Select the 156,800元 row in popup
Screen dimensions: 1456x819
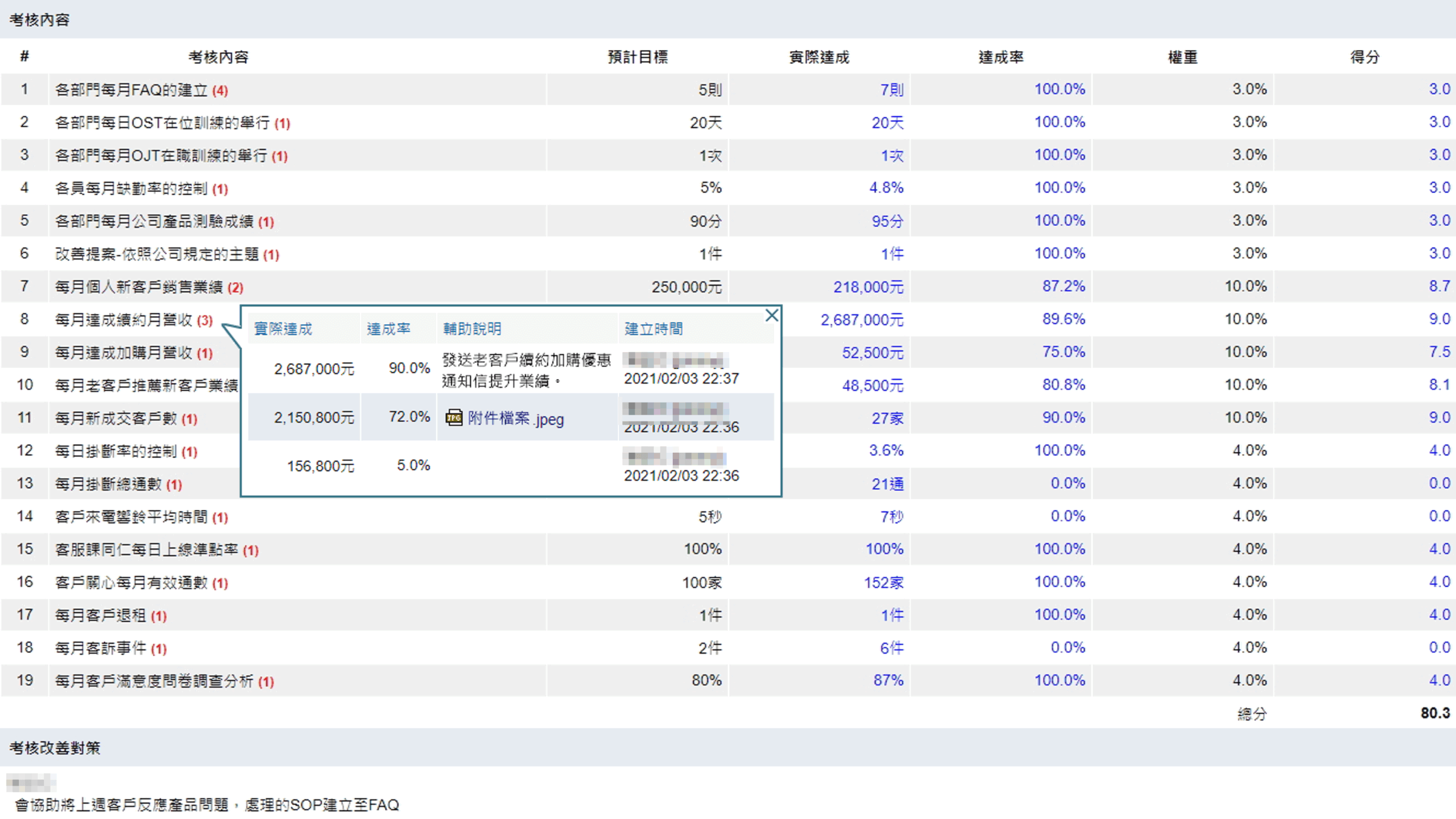tap(320, 466)
